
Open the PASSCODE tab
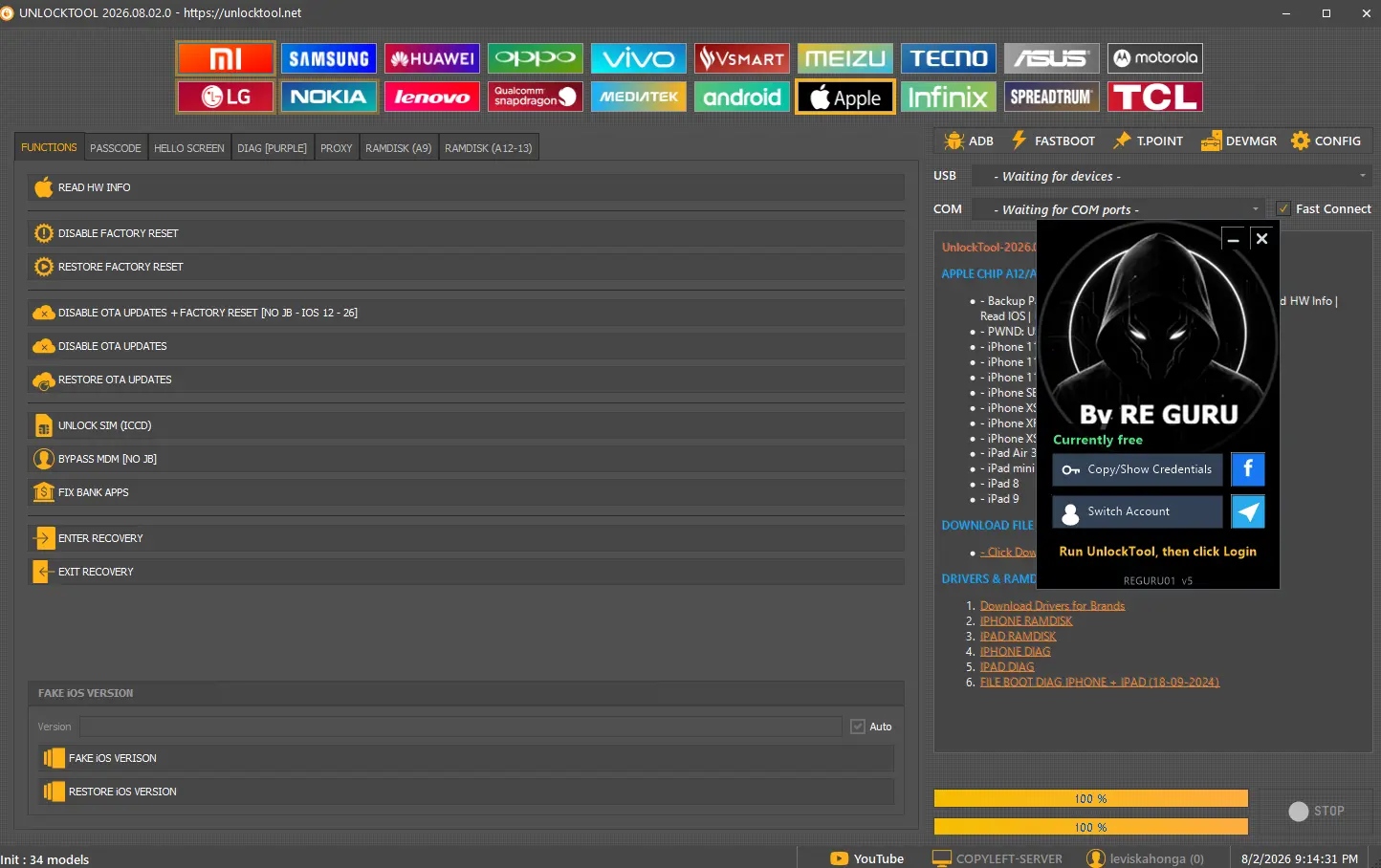pyautogui.click(x=116, y=148)
